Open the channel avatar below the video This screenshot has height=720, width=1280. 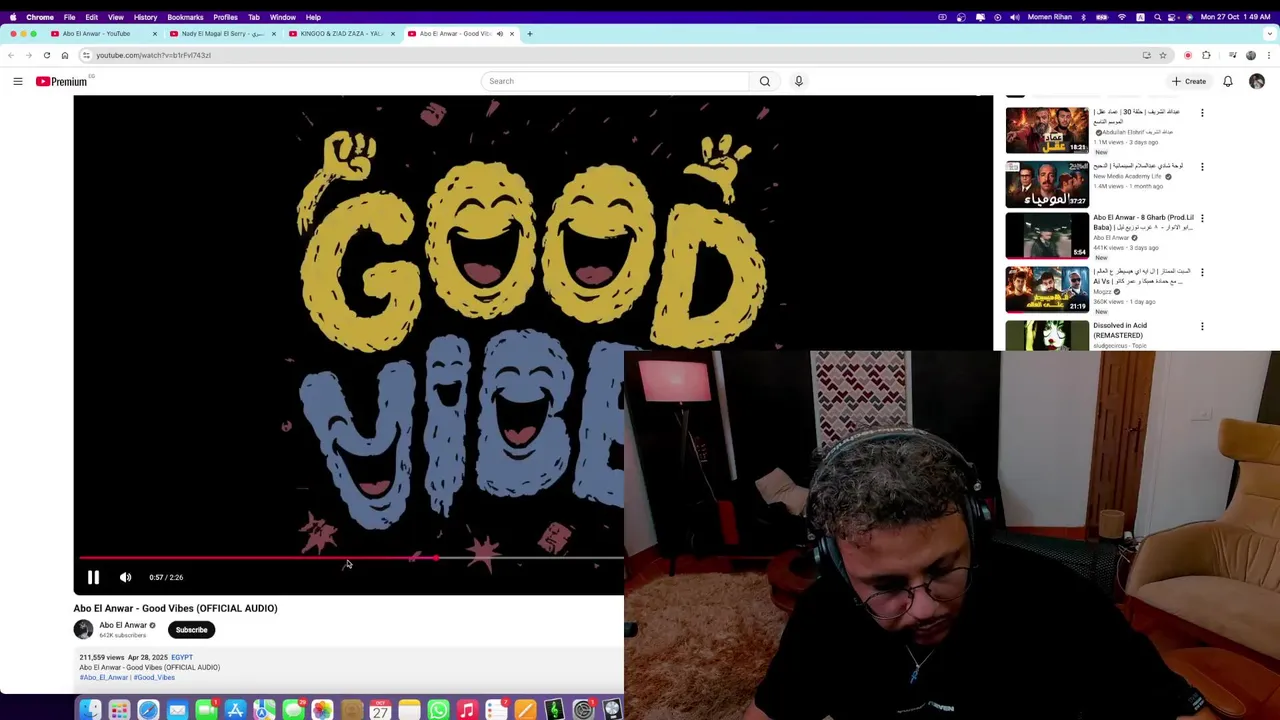tap(83, 629)
